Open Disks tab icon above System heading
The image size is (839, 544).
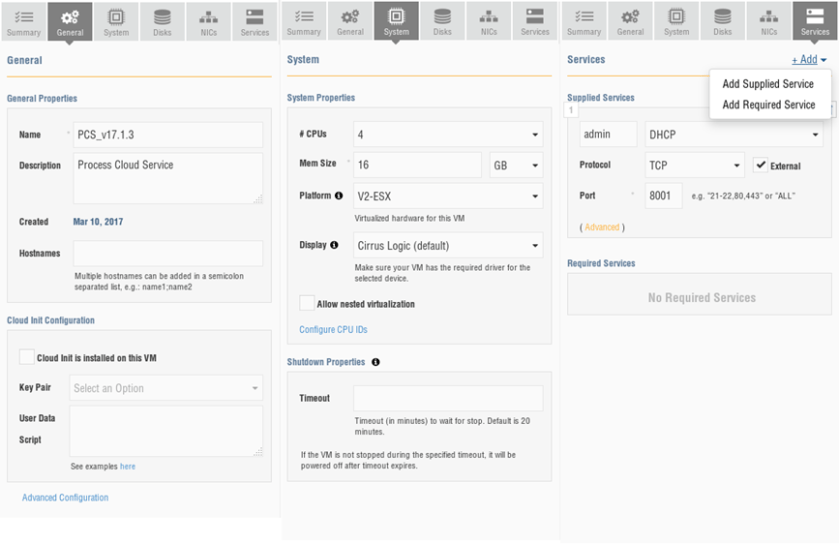(x=442, y=21)
